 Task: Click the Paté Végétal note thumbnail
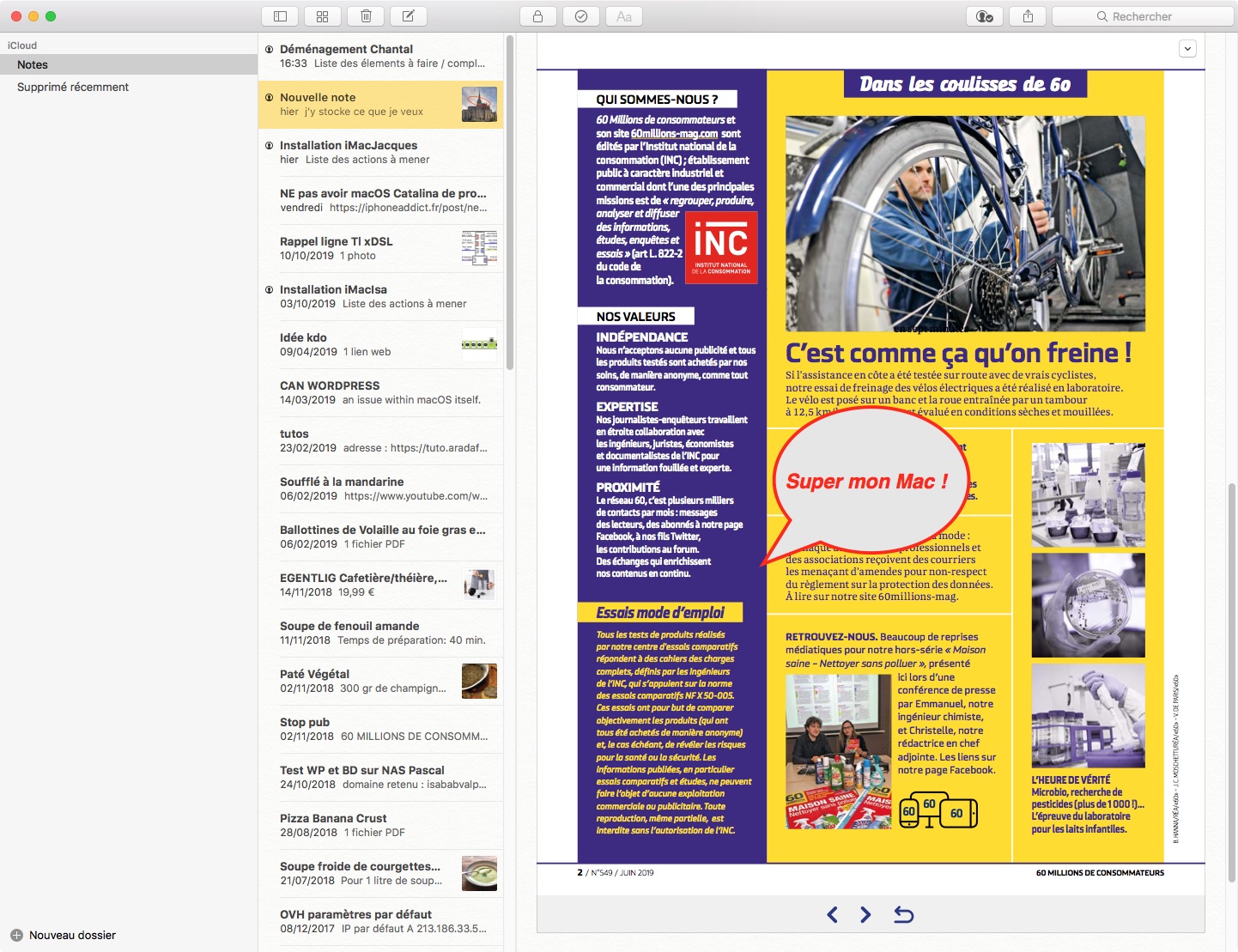coord(479,681)
